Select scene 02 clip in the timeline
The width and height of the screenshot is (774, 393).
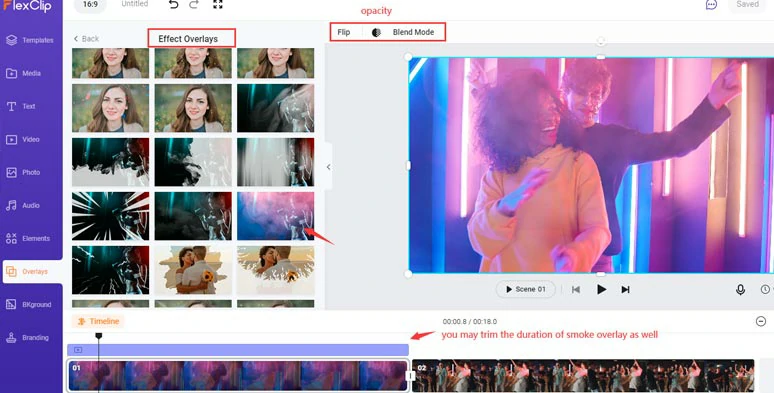(583, 376)
